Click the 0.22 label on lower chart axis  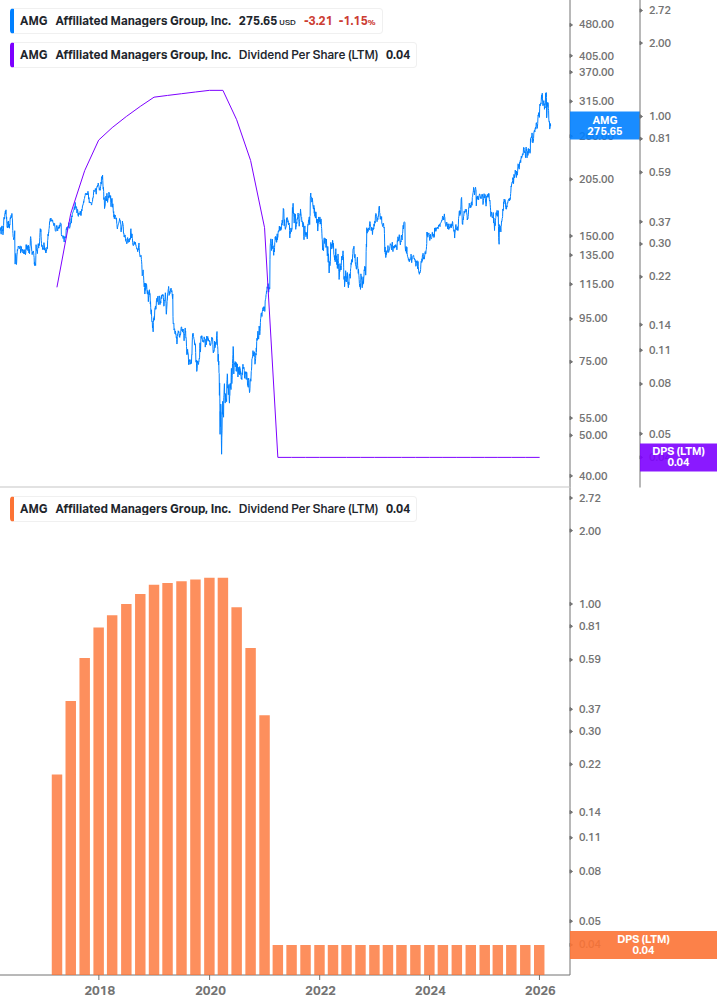click(589, 765)
